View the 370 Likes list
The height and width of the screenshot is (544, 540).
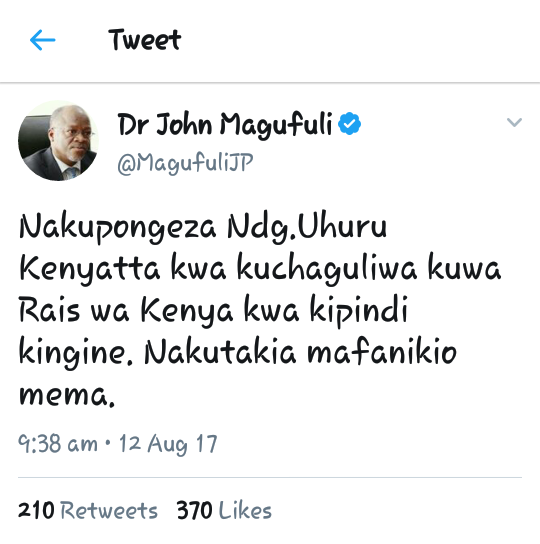(x=224, y=510)
